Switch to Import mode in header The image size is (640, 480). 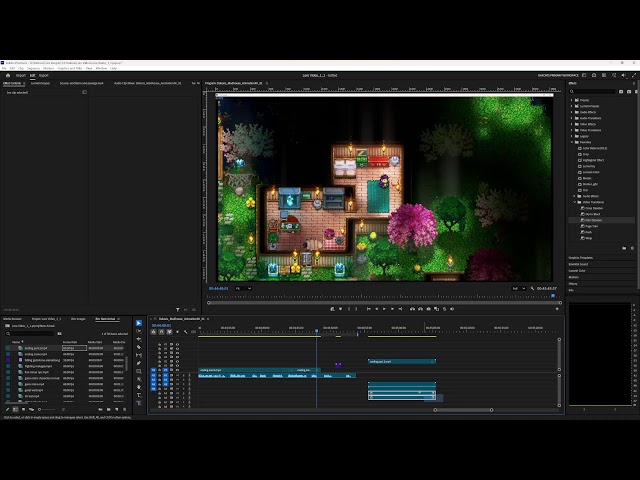click(x=21, y=76)
